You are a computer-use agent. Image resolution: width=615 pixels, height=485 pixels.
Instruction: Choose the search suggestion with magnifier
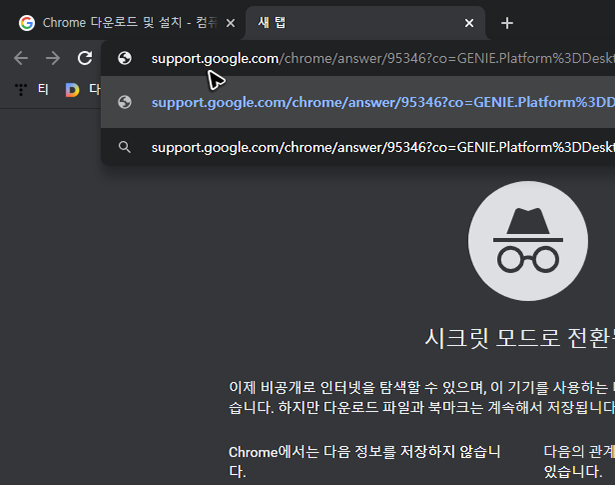[x=358, y=147]
